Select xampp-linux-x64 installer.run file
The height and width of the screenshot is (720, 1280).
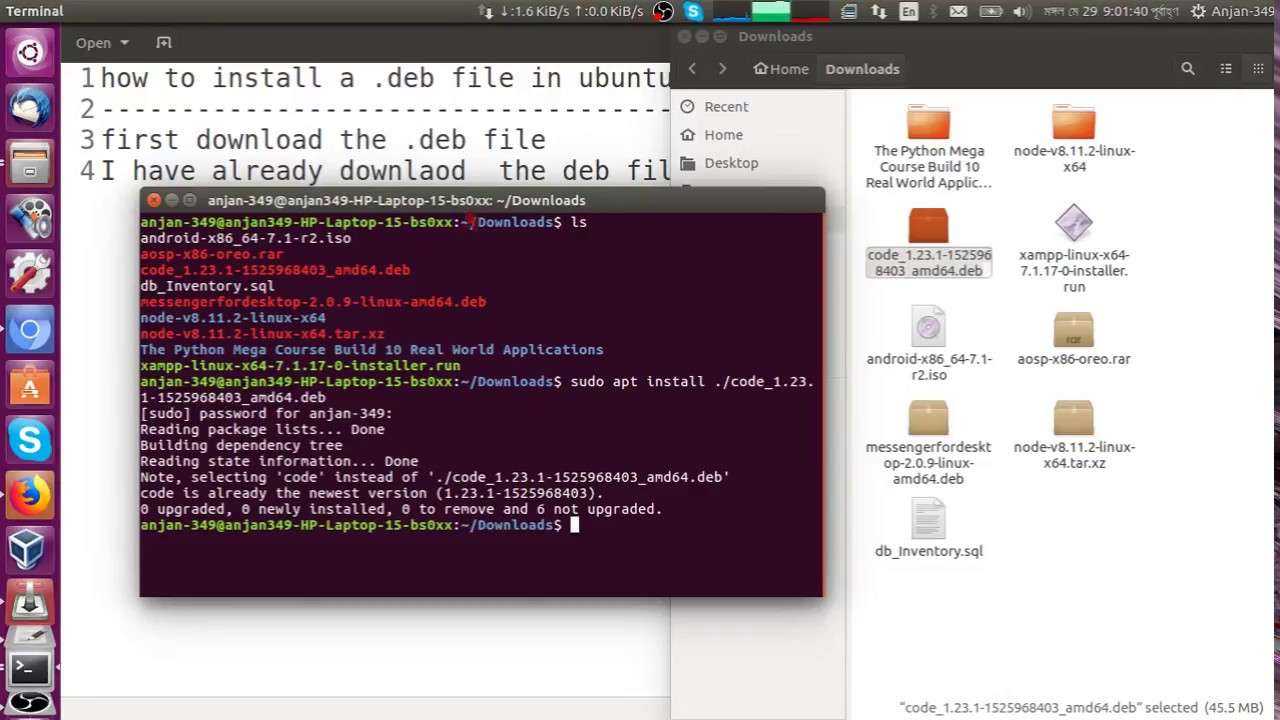[x=1074, y=249]
